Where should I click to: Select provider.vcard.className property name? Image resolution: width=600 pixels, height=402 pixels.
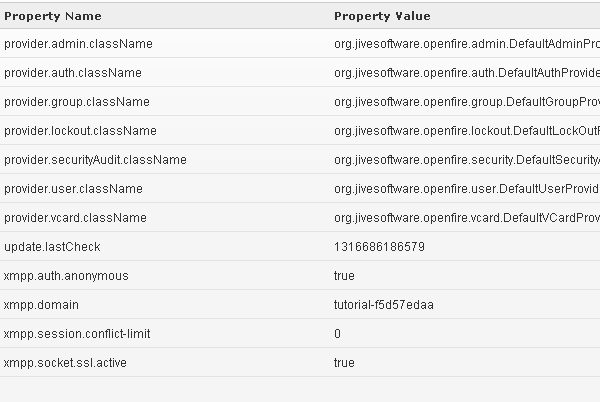pos(75,218)
